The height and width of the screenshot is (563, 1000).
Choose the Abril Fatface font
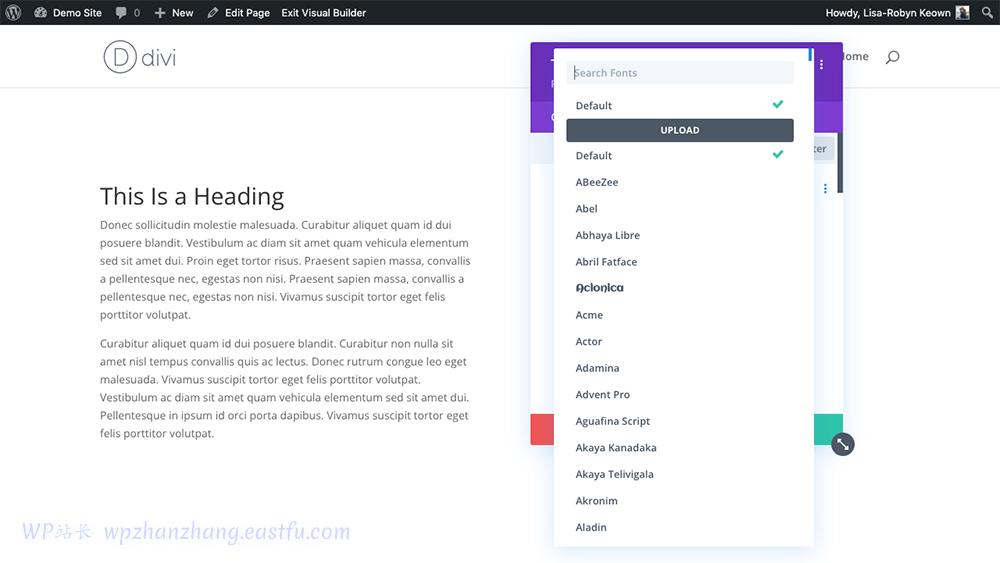pos(680,261)
